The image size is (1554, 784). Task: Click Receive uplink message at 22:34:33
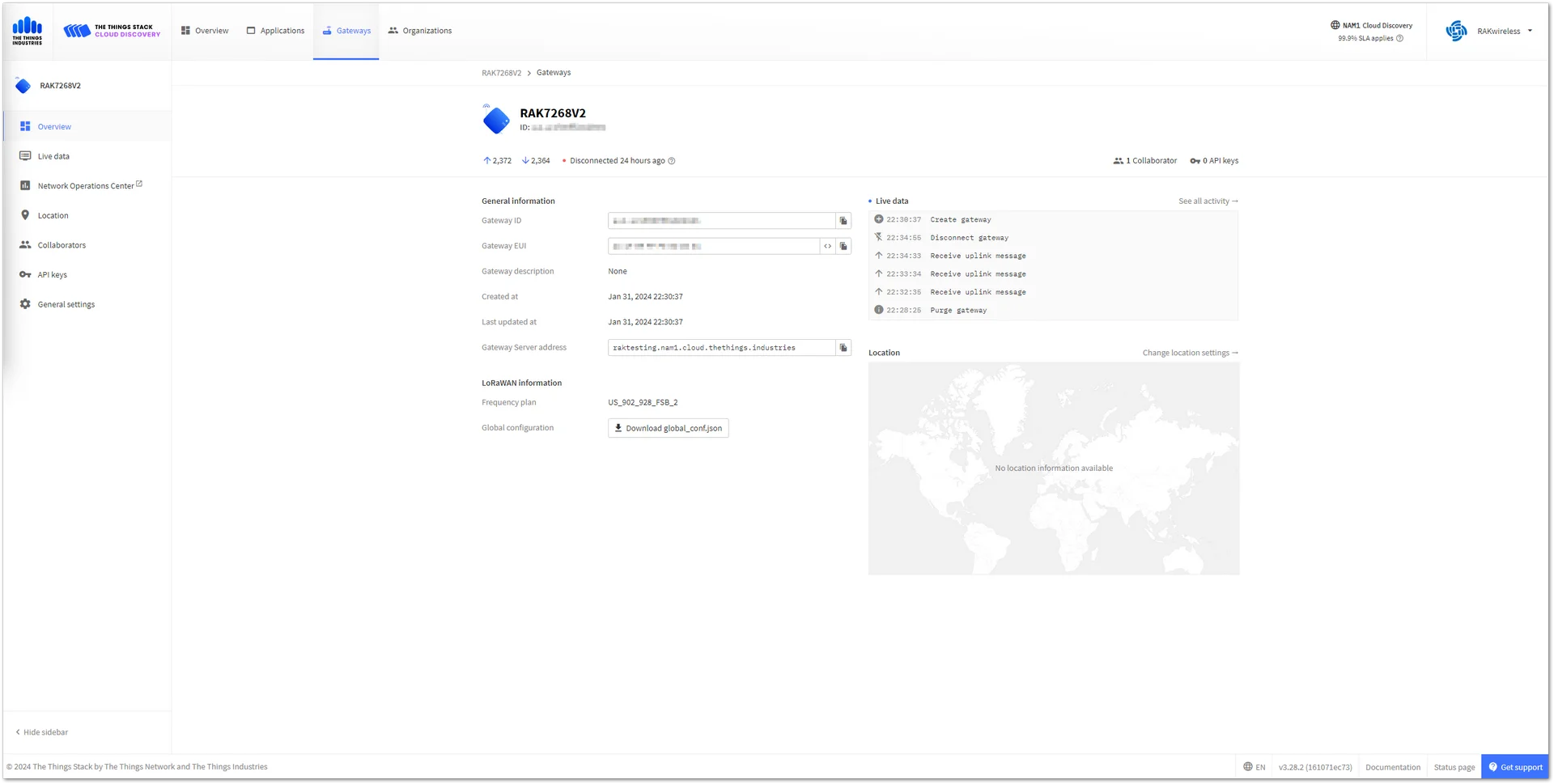pyautogui.click(x=1054, y=256)
